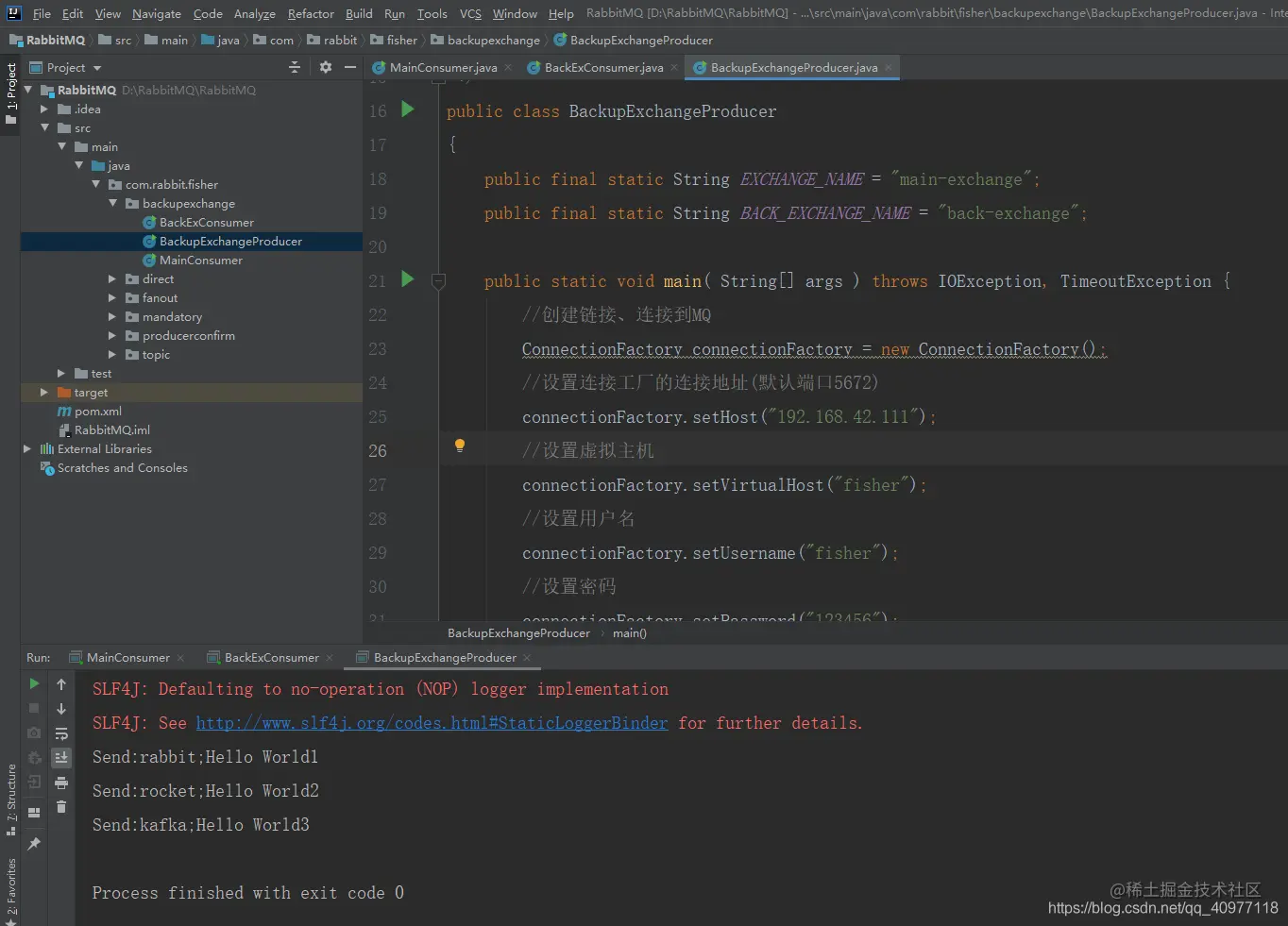This screenshot has height=926, width=1288.
Task: Click the yellow intention lightbulb at line 26
Action: (460, 446)
